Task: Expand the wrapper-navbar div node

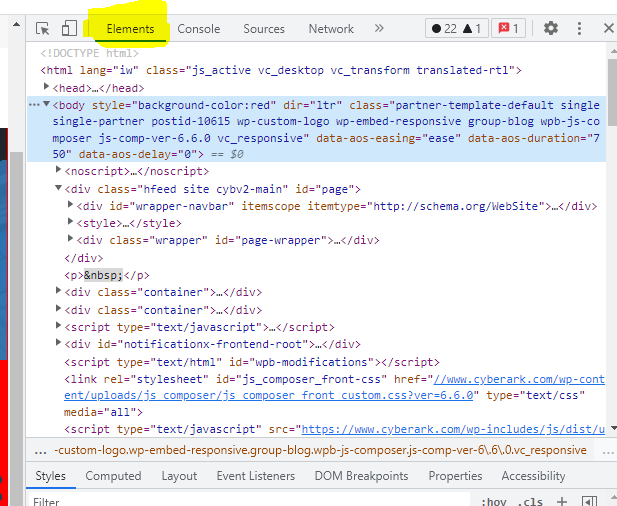Action: [70, 204]
